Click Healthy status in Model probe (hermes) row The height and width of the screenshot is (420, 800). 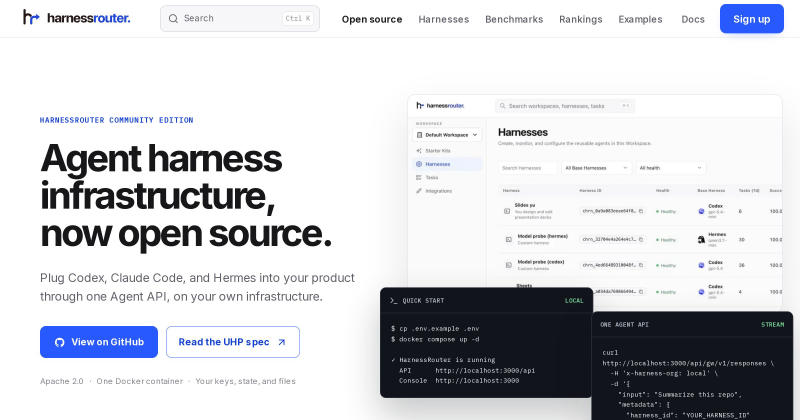(666, 239)
